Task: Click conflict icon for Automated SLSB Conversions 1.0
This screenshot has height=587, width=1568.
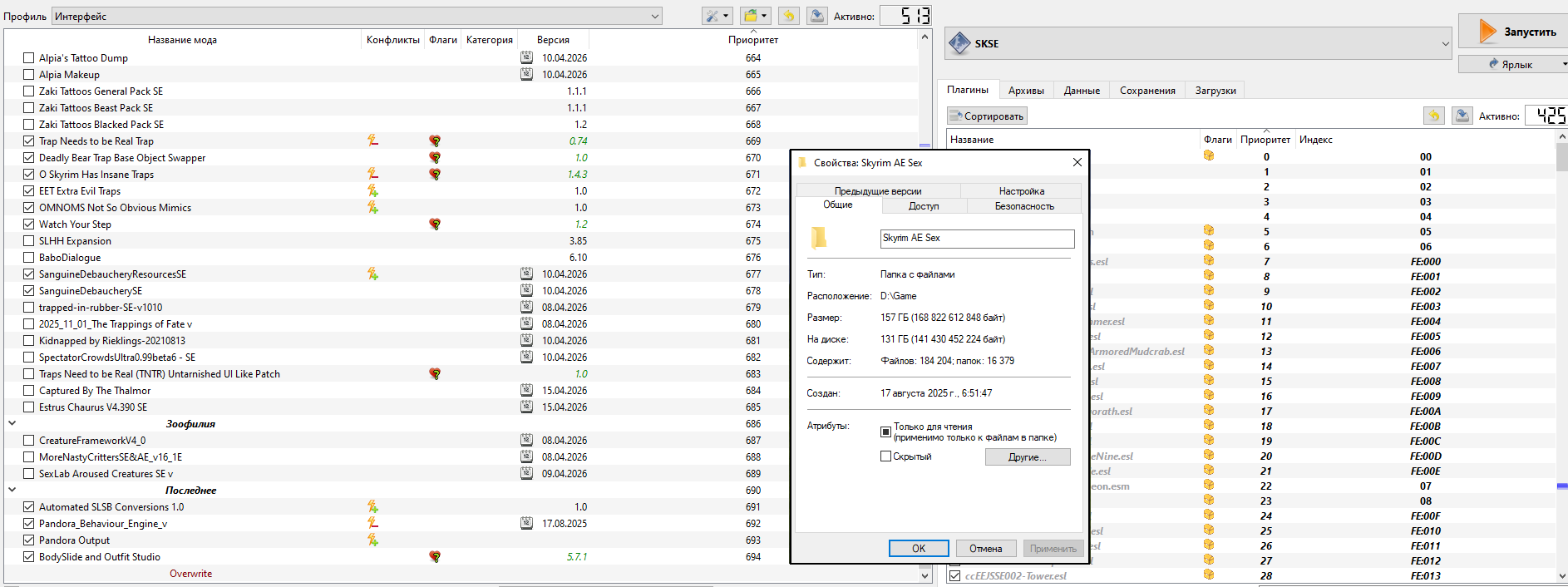Action: tap(373, 506)
